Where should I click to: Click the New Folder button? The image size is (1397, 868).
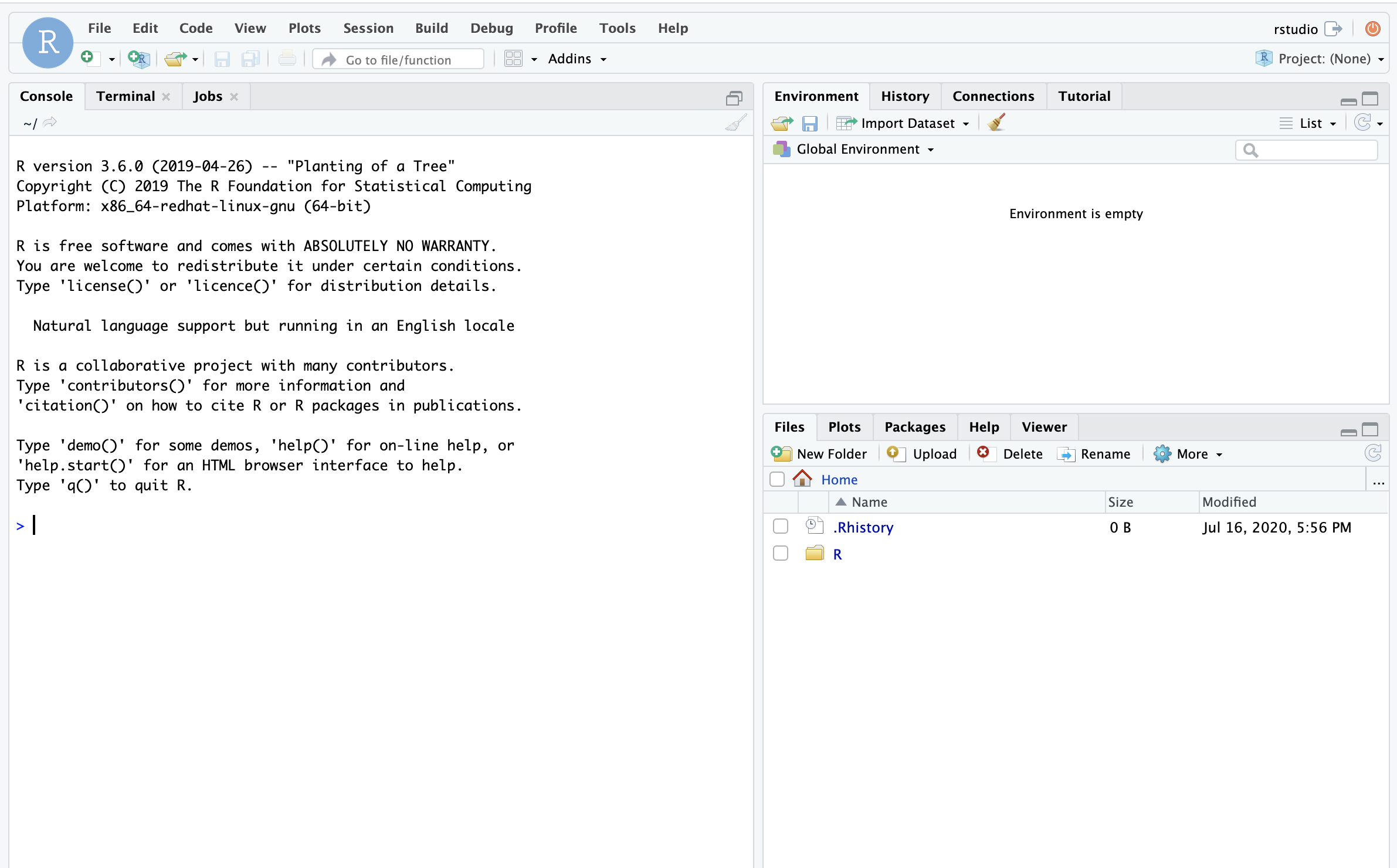819,454
